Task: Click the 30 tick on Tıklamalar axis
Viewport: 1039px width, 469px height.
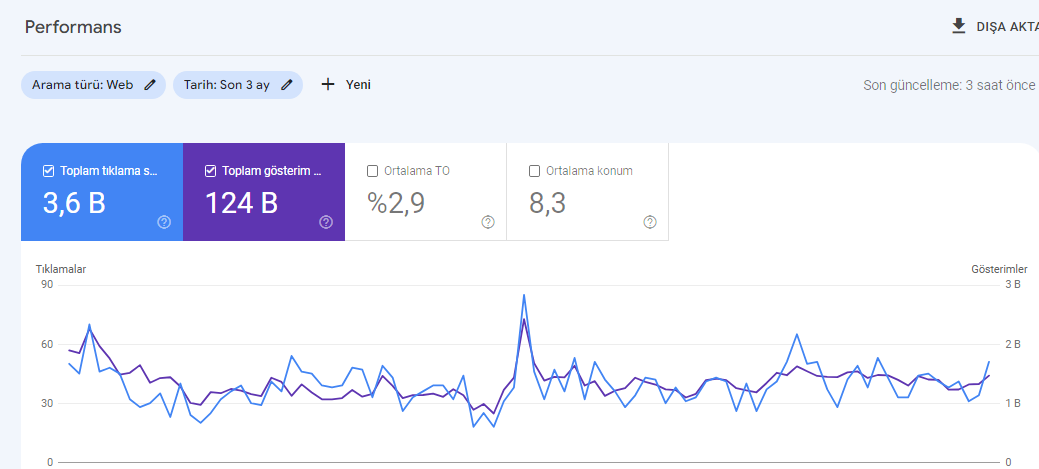Action: tap(47, 403)
